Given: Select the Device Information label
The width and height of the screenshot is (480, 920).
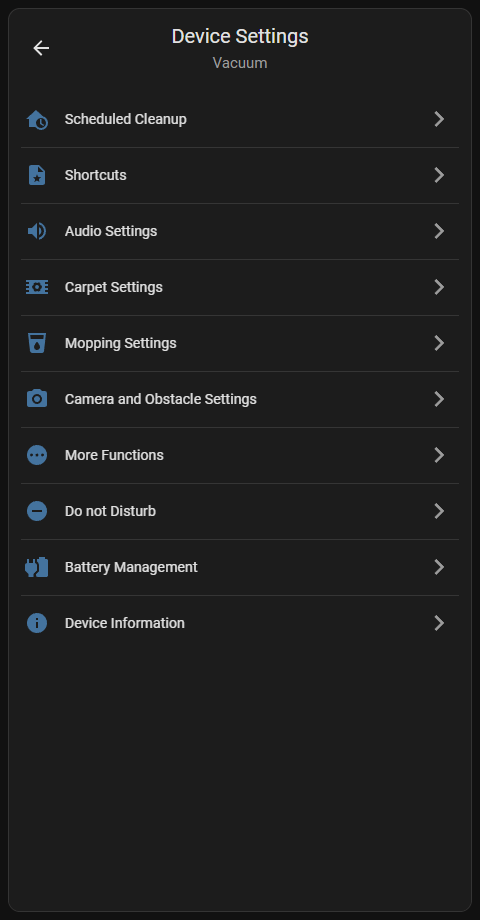Looking at the screenshot, I should click(x=125, y=623).
